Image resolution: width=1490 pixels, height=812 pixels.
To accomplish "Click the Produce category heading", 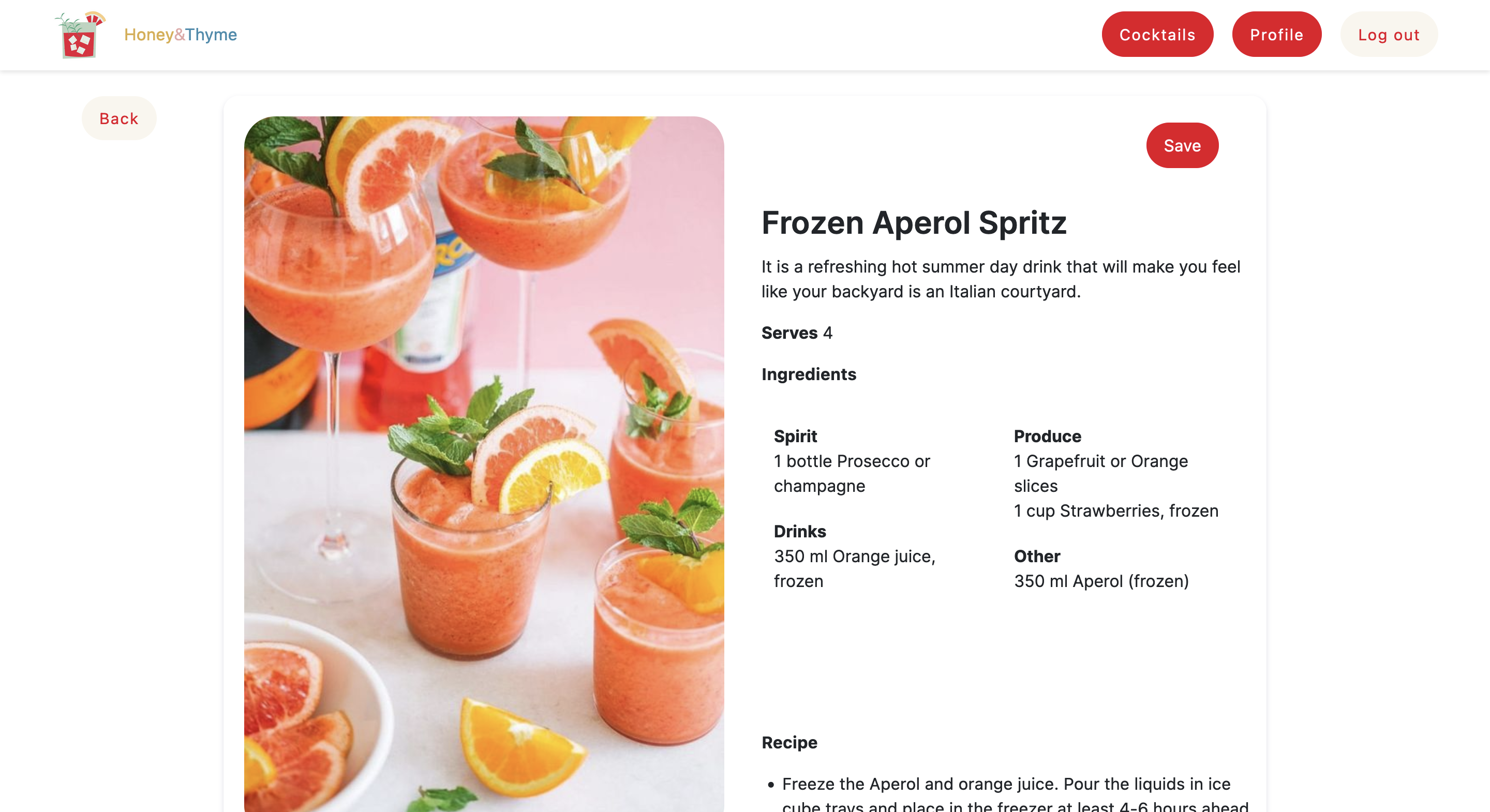I will click(x=1048, y=437).
